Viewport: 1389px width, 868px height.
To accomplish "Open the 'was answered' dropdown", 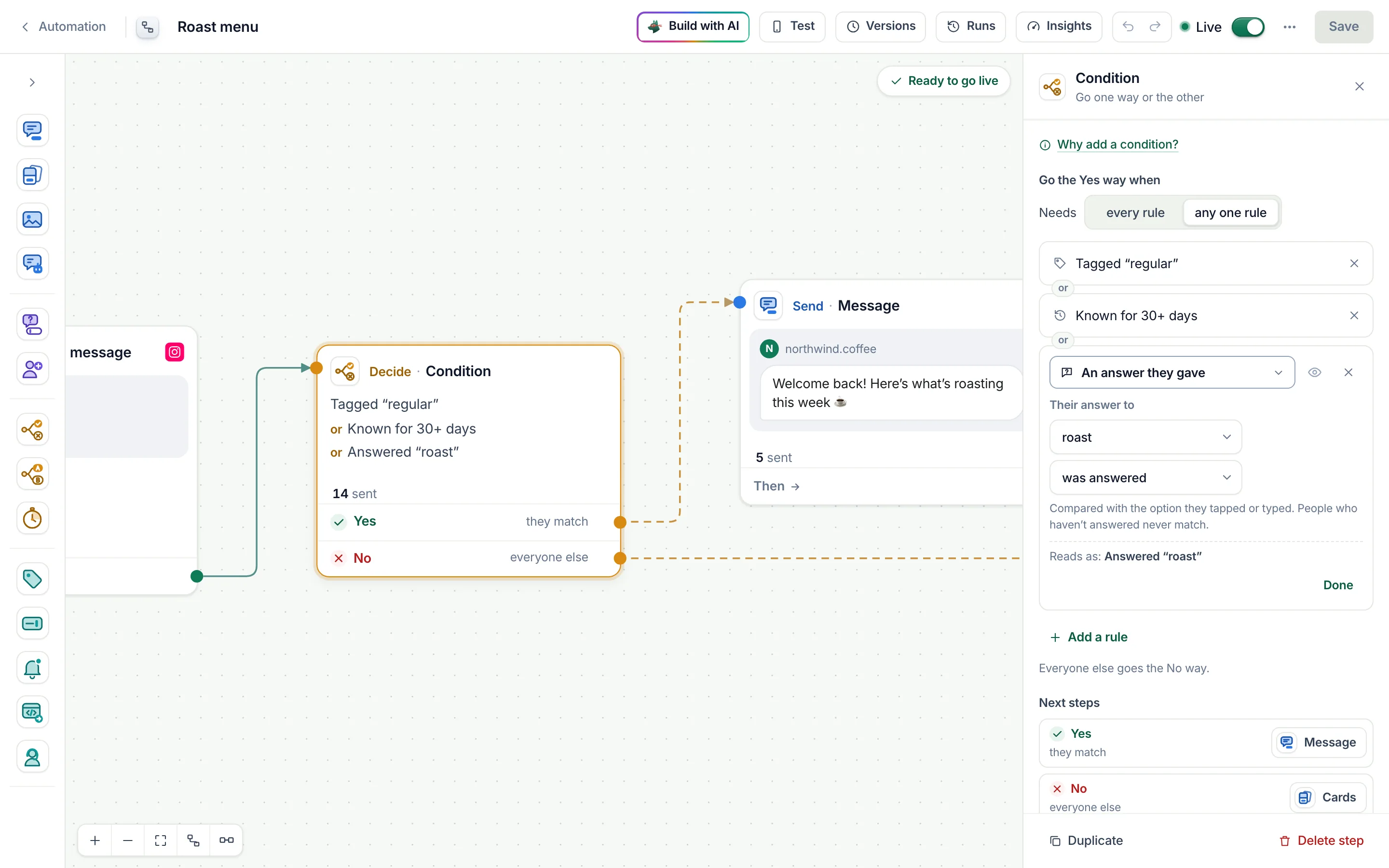I will click(x=1145, y=477).
